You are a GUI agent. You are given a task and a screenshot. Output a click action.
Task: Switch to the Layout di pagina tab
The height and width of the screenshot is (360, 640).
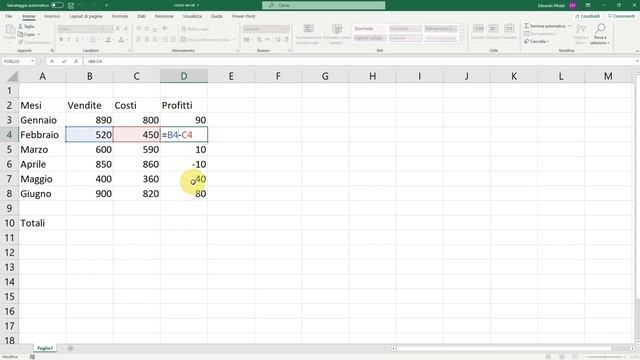click(x=86, y=16)
